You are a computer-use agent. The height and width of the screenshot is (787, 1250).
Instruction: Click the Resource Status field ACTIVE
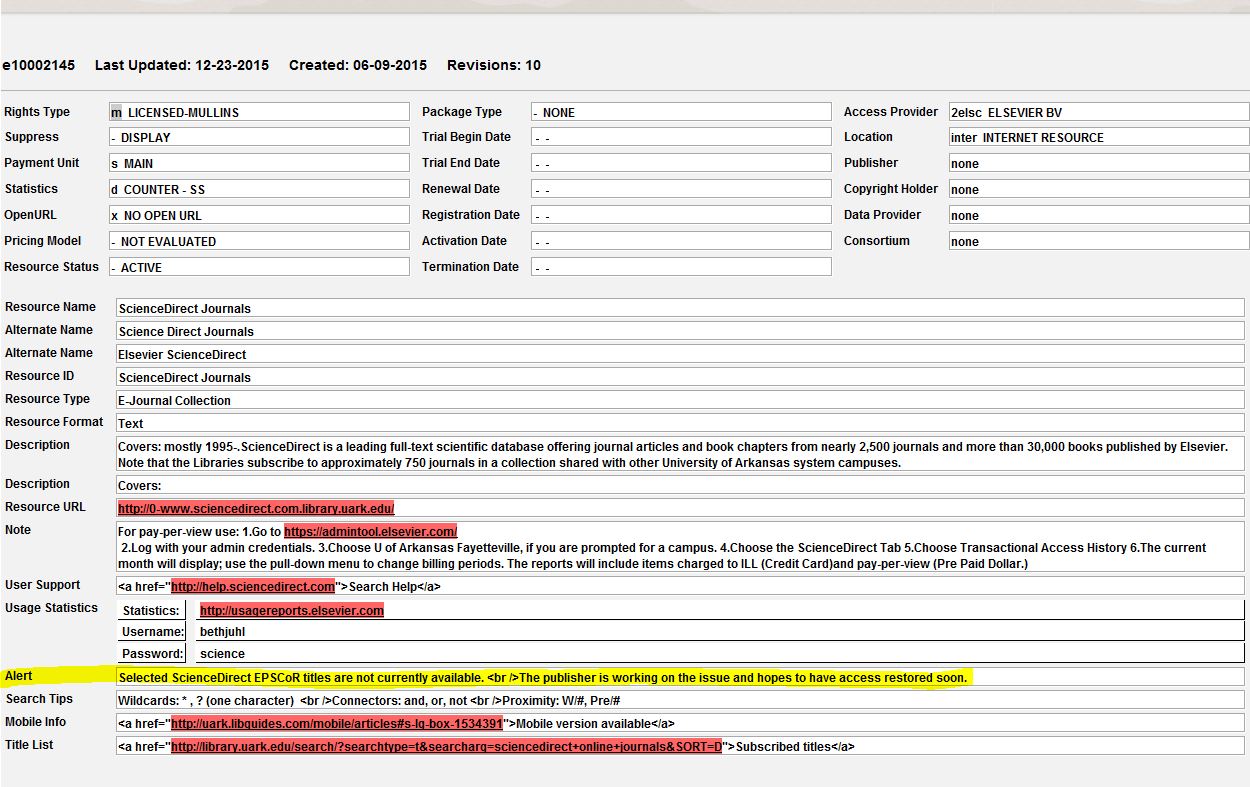(259, 267)
